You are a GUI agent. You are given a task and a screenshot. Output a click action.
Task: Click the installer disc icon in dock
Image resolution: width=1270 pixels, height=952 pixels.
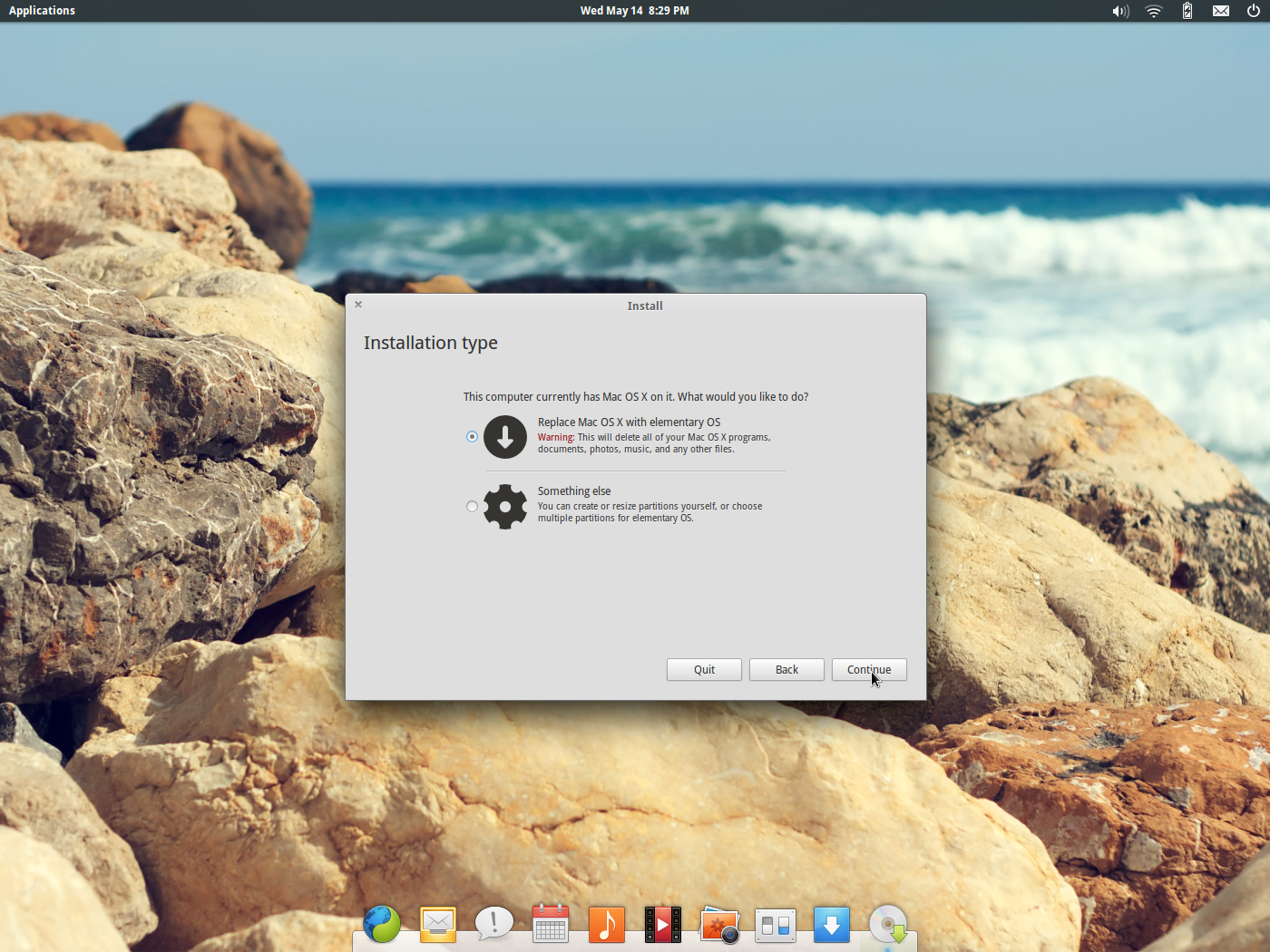[888, 925]
